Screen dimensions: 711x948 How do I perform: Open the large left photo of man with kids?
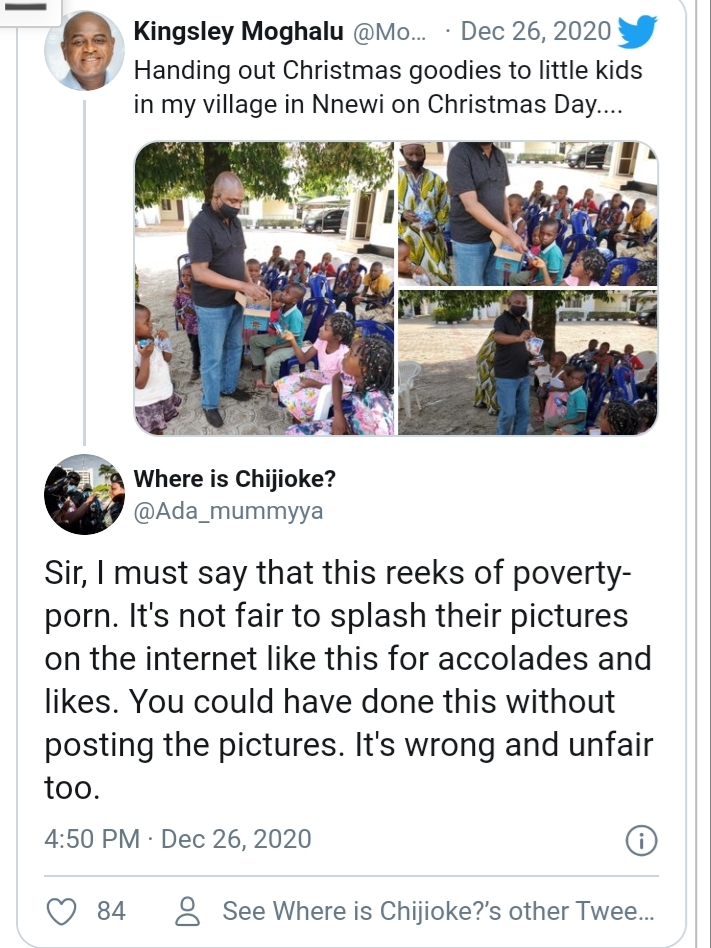tap(264, 288)
